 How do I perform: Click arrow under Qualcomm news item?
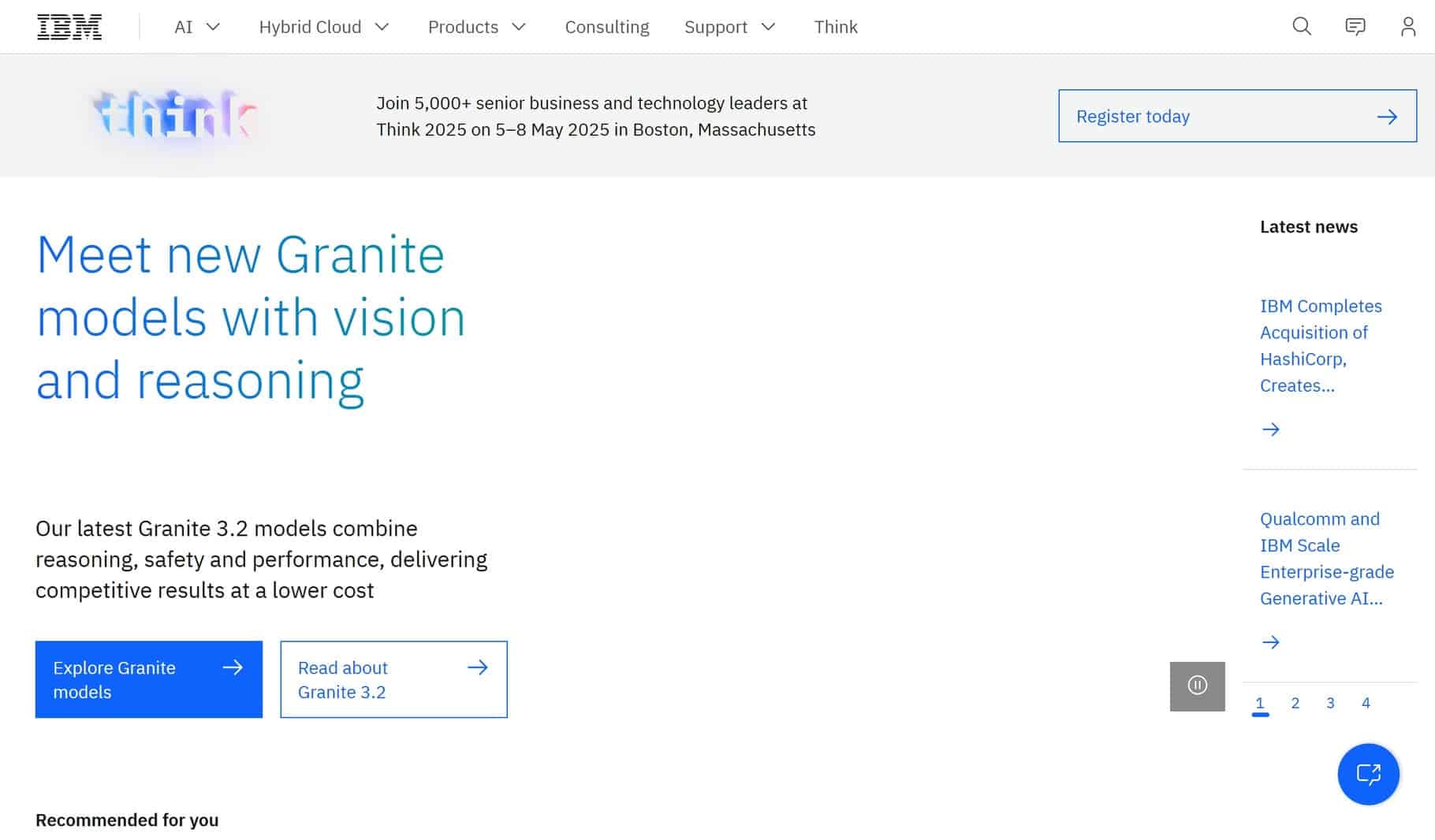pos(1270,642)
